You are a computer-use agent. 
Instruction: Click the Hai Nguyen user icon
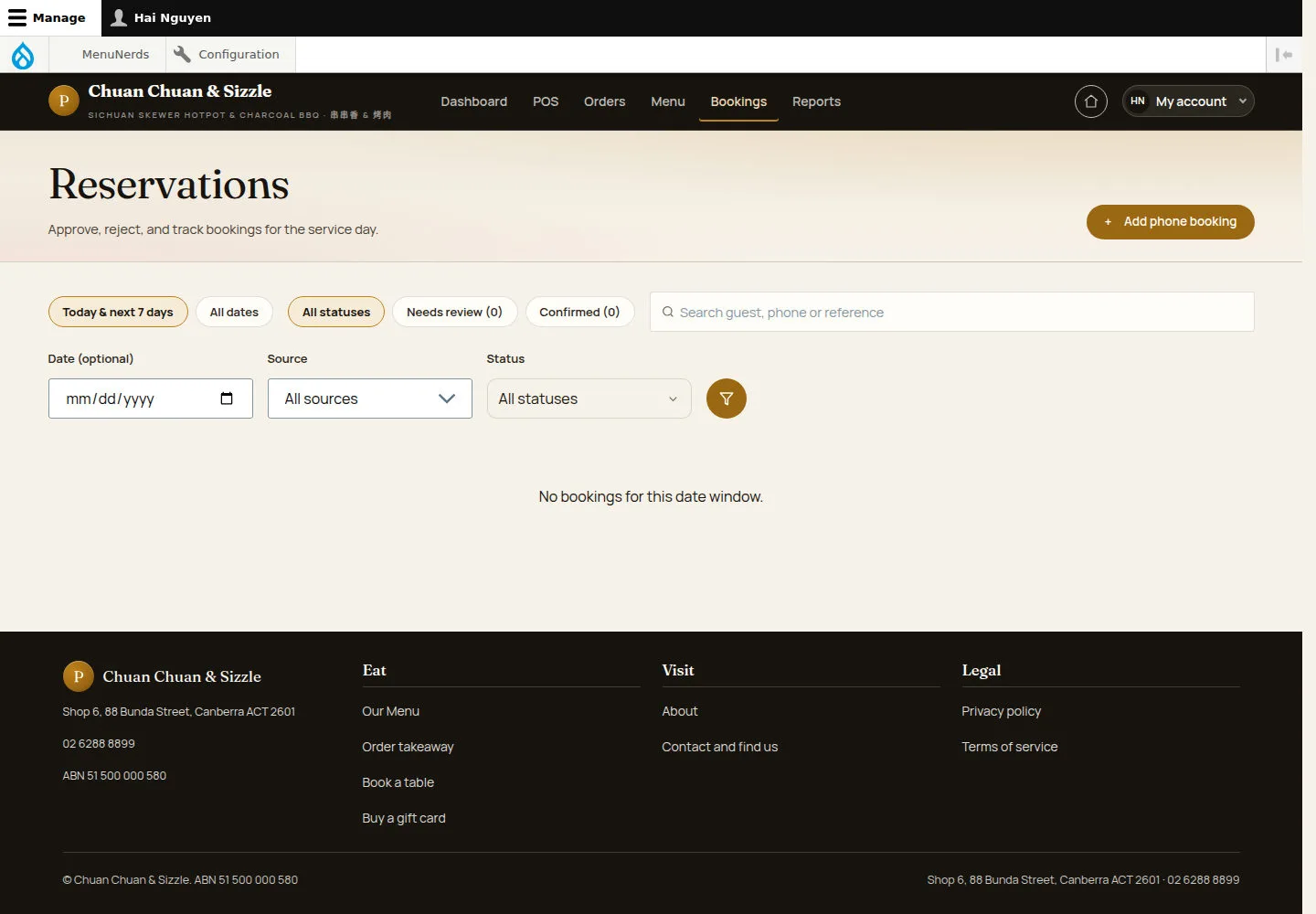point(119,18)
